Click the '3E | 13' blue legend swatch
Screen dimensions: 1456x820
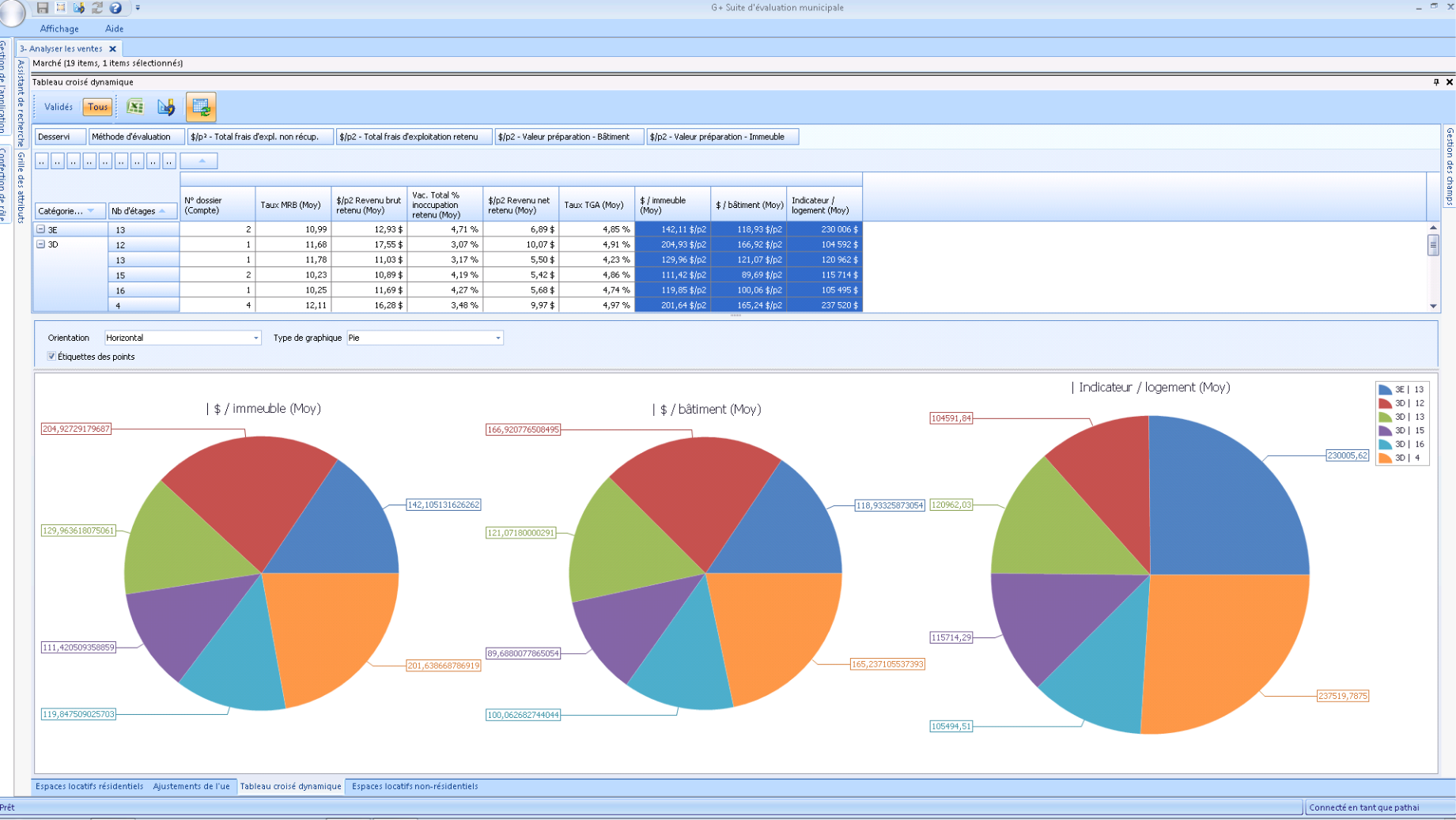(1385, 390)
